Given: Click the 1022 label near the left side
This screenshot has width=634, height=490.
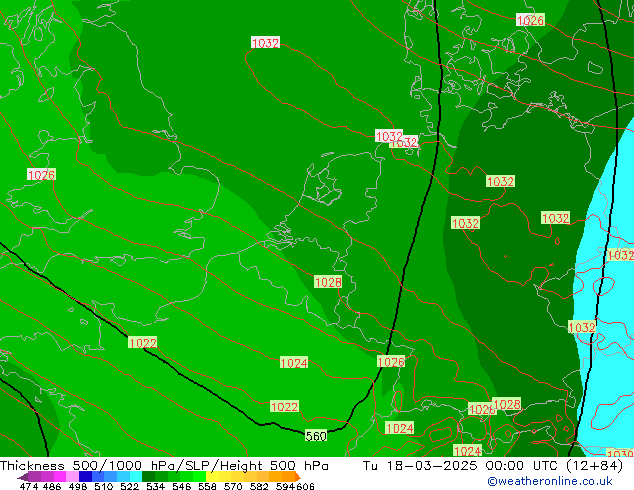Looking at the screenshot, I should coord(143,343).
